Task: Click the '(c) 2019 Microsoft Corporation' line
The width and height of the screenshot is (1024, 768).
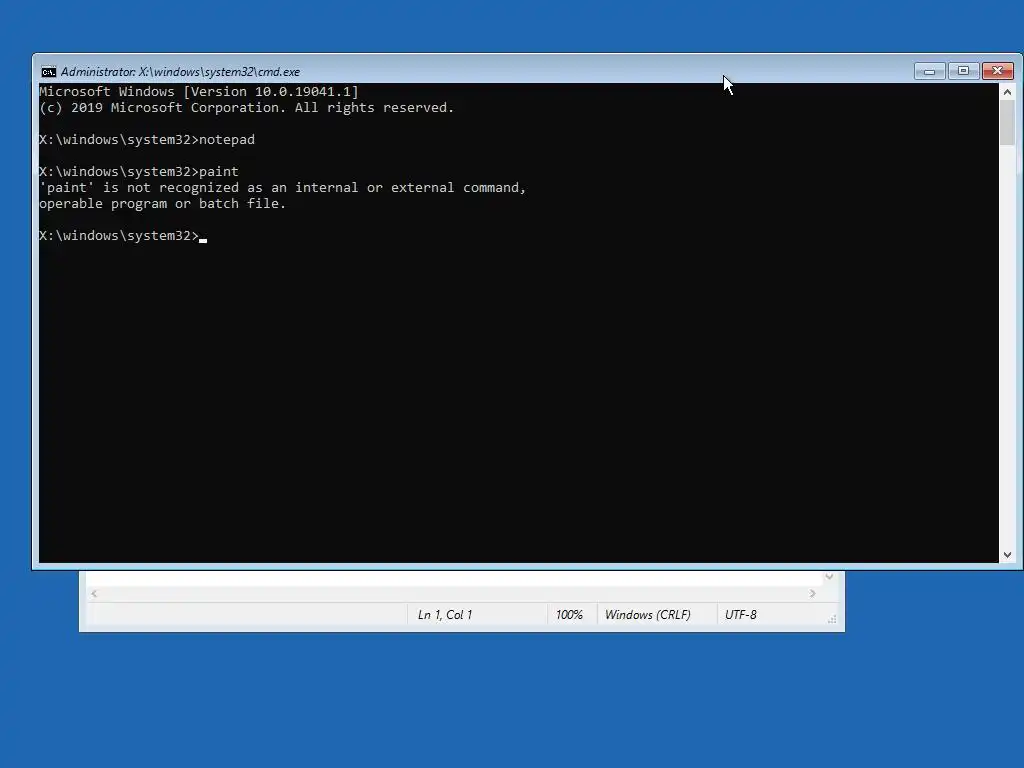Action: (x=246, y=108)
